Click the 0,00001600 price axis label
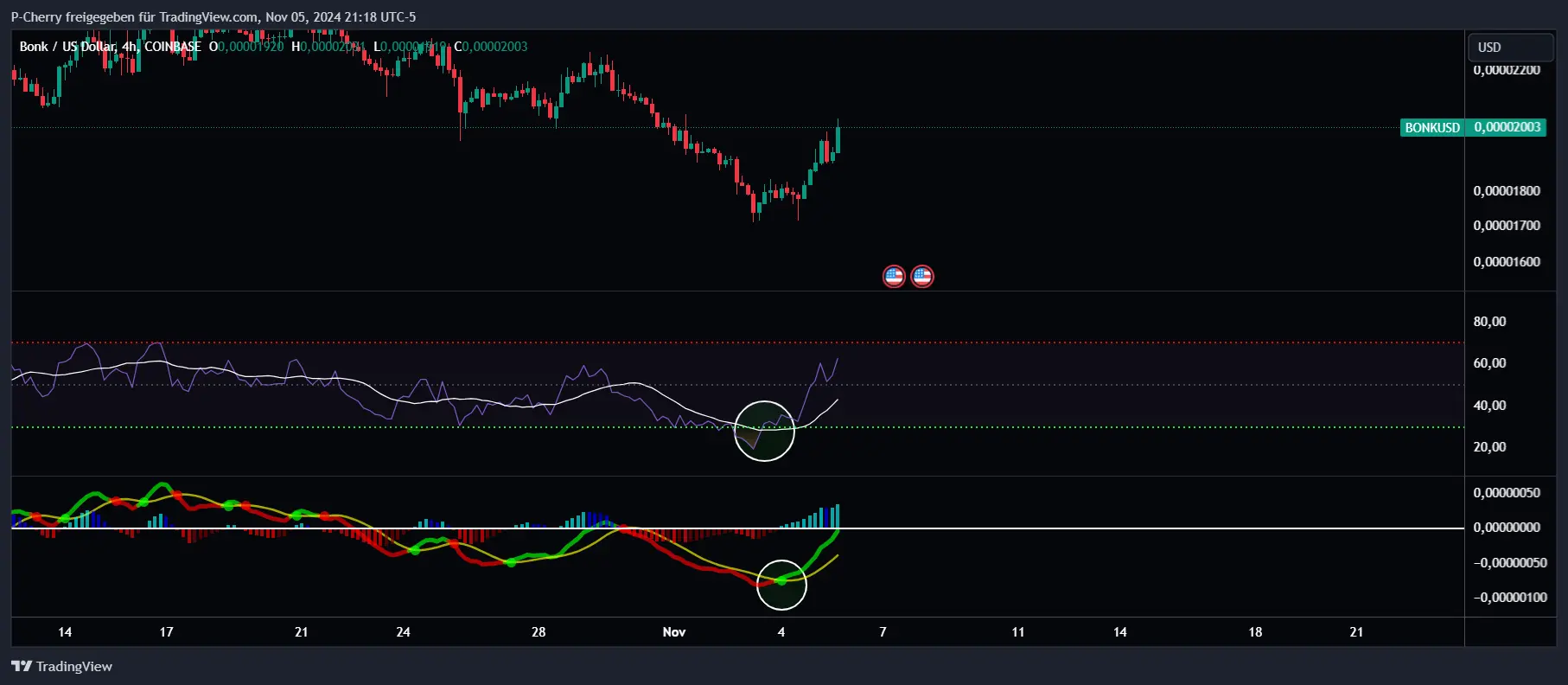The width and height of the screenshot is (1568, 685). point(1507,262)
